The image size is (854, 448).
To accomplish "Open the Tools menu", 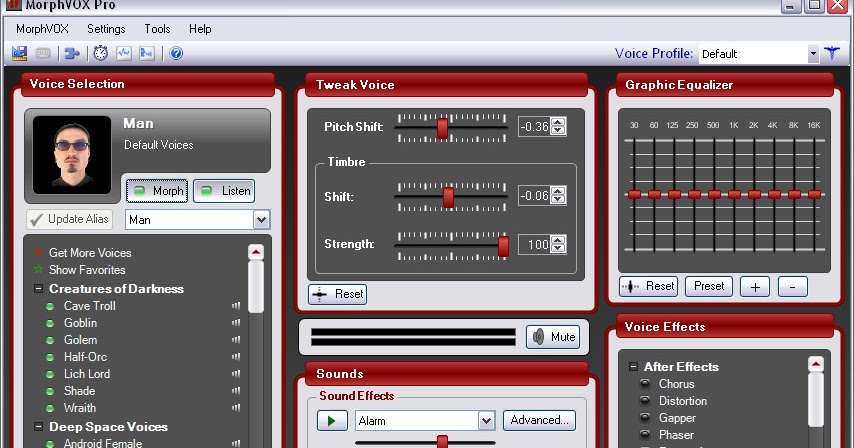I will (x=157, y=29).
